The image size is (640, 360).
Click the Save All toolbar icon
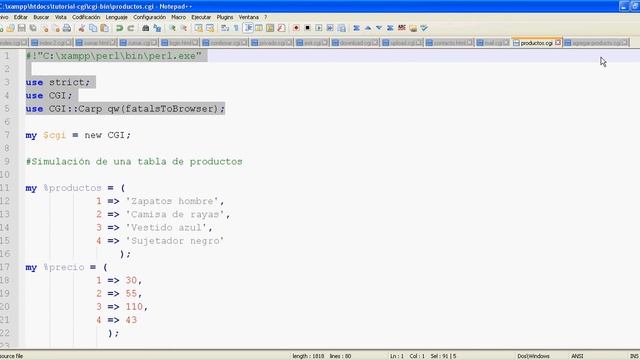tap(33, 28)
